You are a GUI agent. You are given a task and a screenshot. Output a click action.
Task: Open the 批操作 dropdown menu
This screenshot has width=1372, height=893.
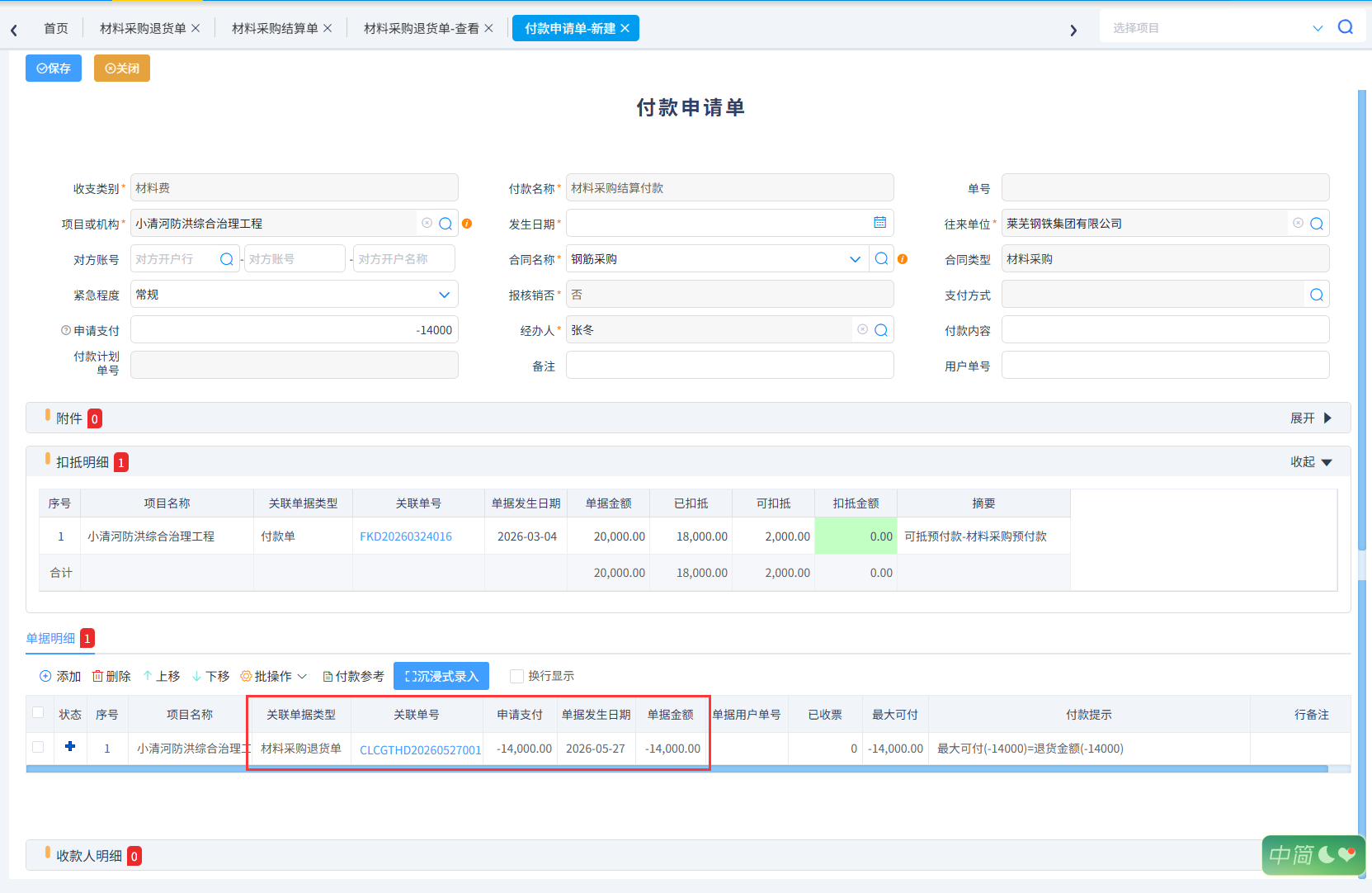[x=273, y=676]
